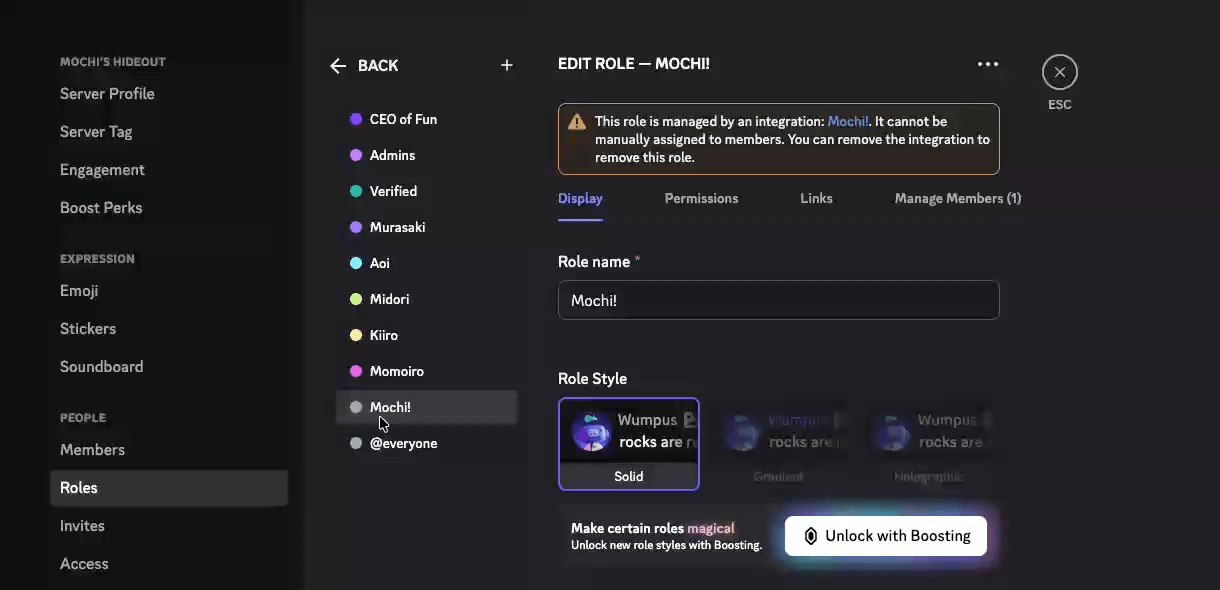Click the back arrow icon
Screen dimensions: 1220x590
338,66
